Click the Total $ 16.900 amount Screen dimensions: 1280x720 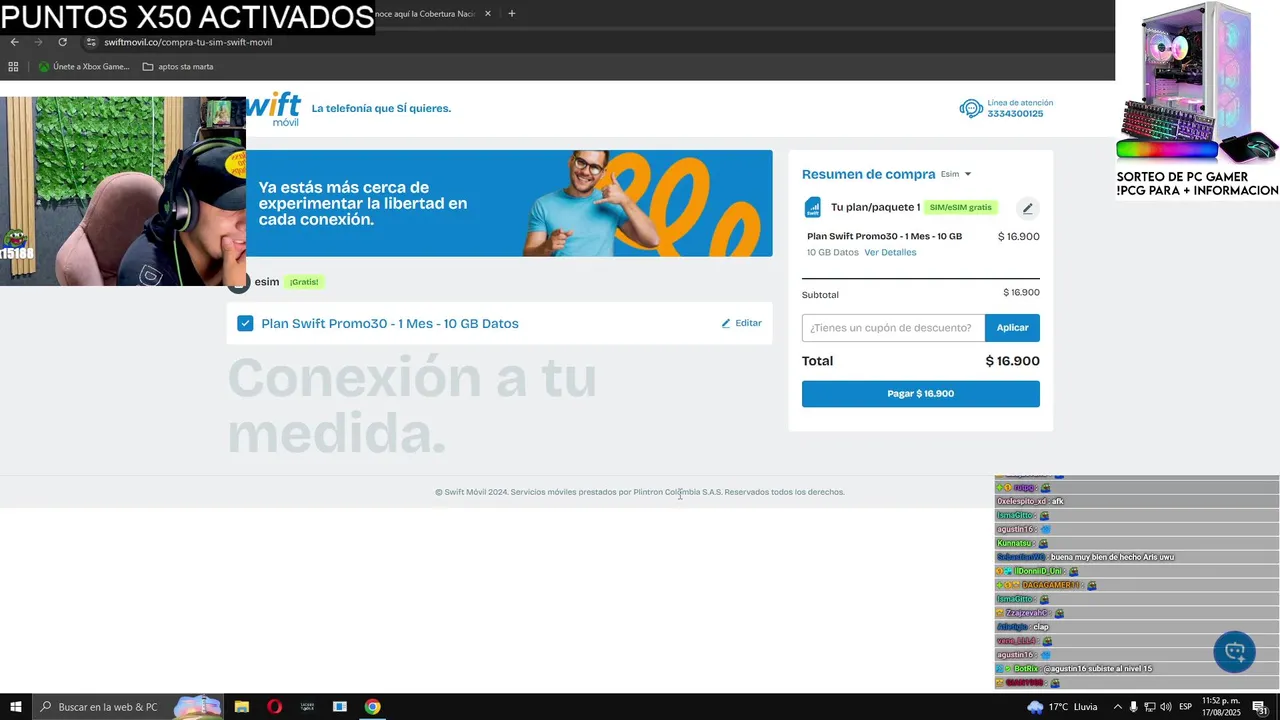[x=1012, y=361]
